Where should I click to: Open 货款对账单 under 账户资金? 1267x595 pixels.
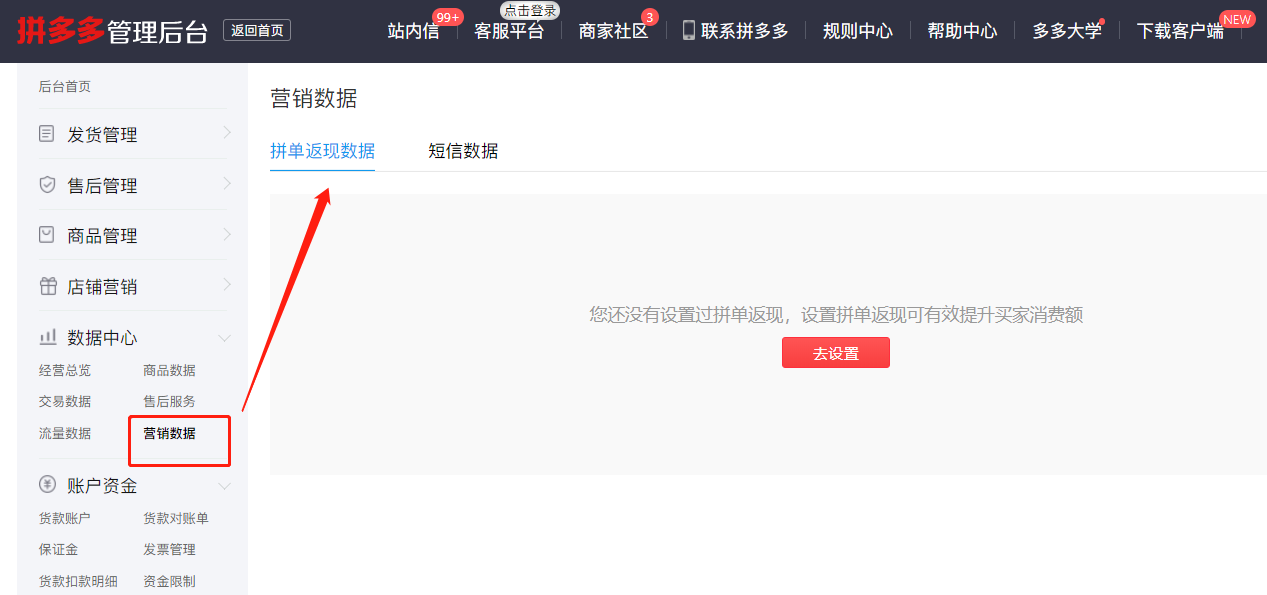click(176, 518)
